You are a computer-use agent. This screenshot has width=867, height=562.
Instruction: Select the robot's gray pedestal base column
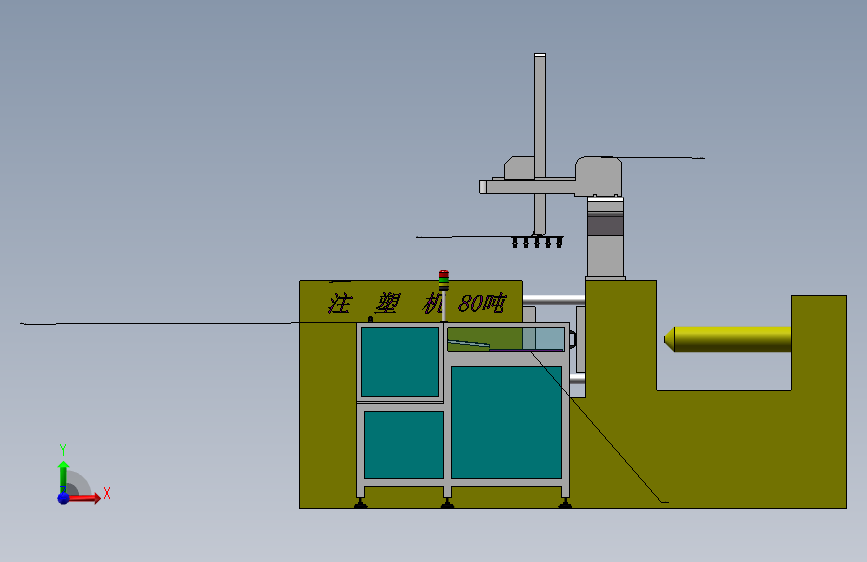click(x=605, y=238)
